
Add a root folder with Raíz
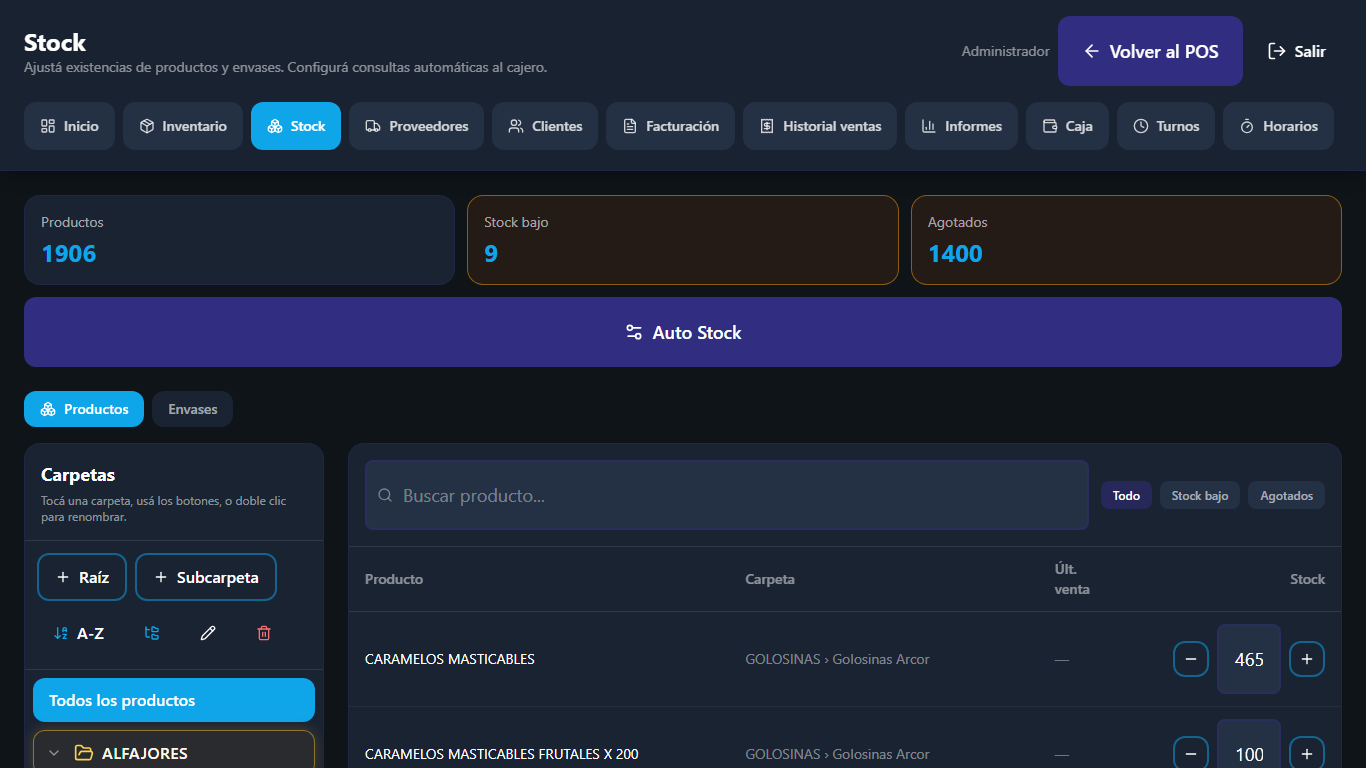pos(82,577)
